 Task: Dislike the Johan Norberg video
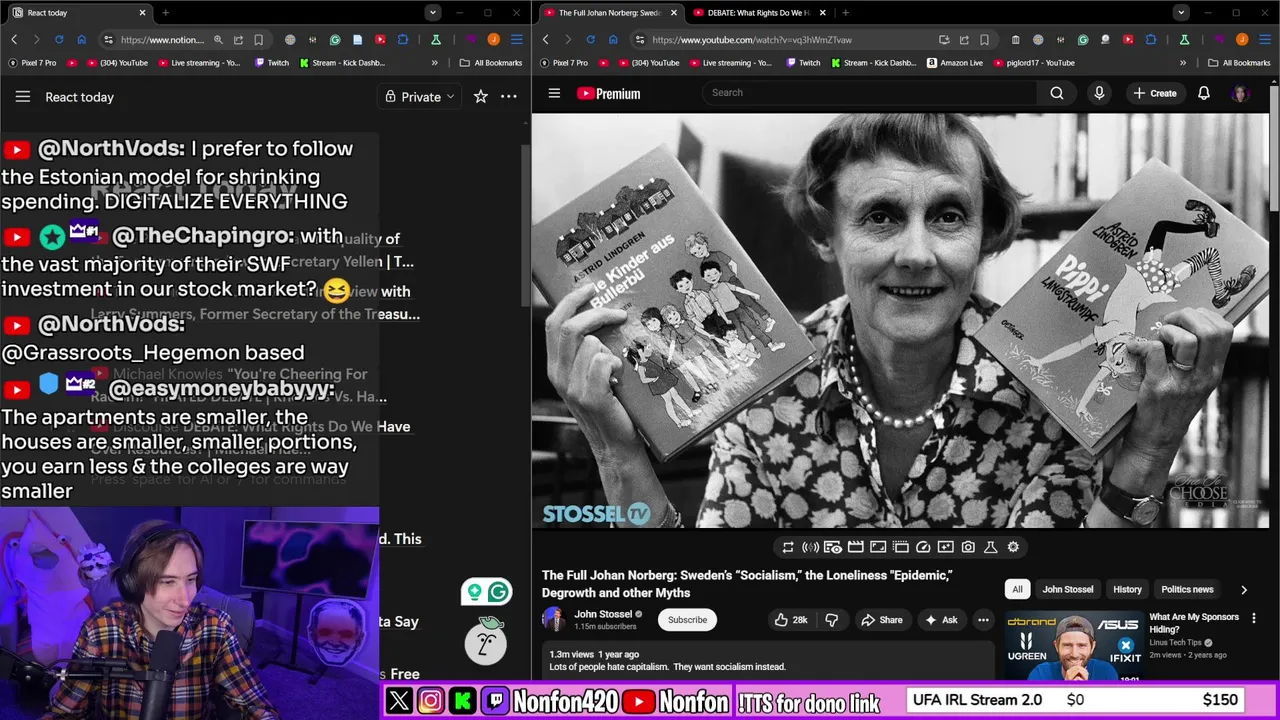pyautogui.click(x=831, y=620)
